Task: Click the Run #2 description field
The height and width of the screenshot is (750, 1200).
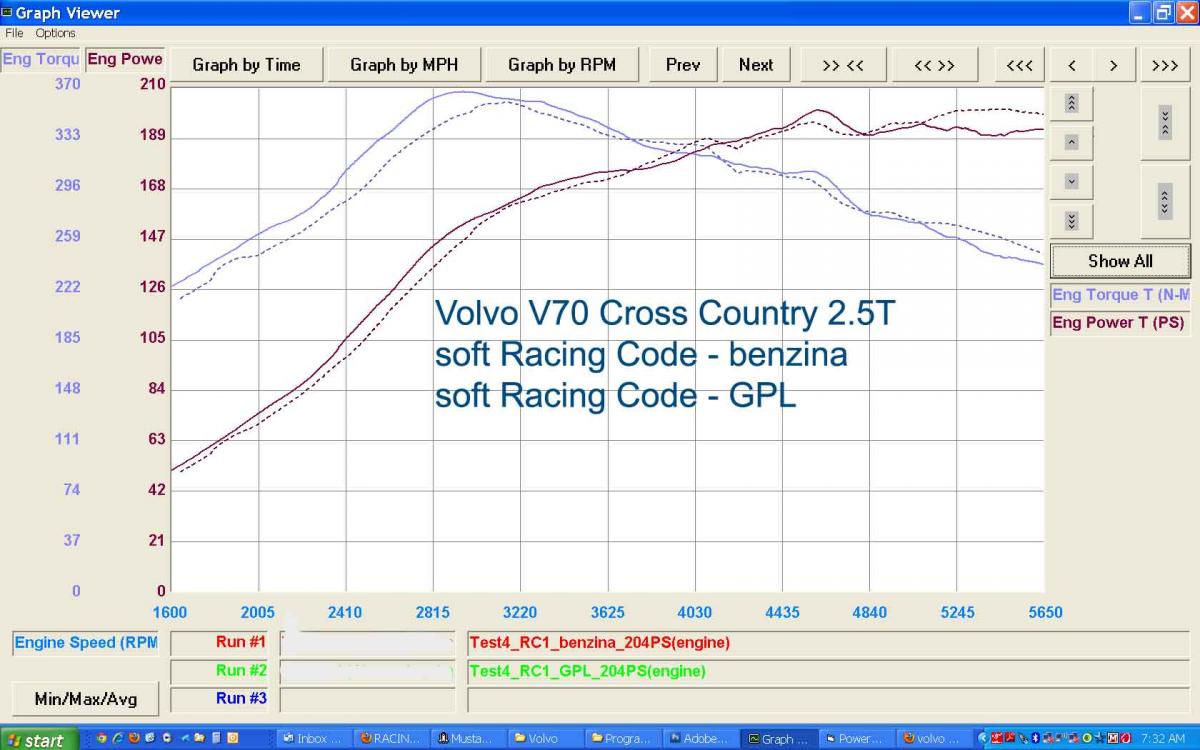Action: [x=829, y=671]
